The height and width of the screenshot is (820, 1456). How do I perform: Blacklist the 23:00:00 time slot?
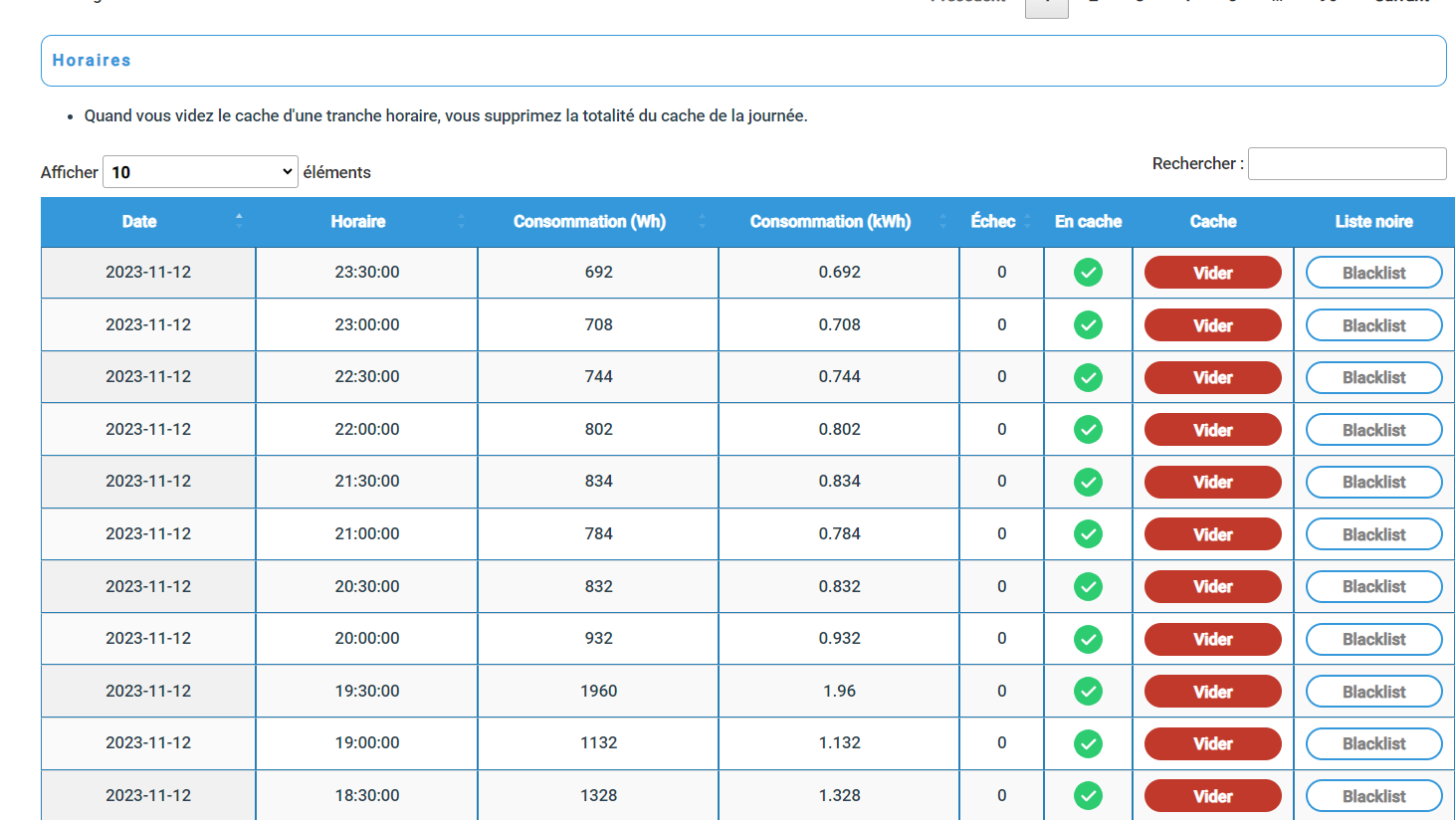pyautogui.click(x=1373, y=325)
